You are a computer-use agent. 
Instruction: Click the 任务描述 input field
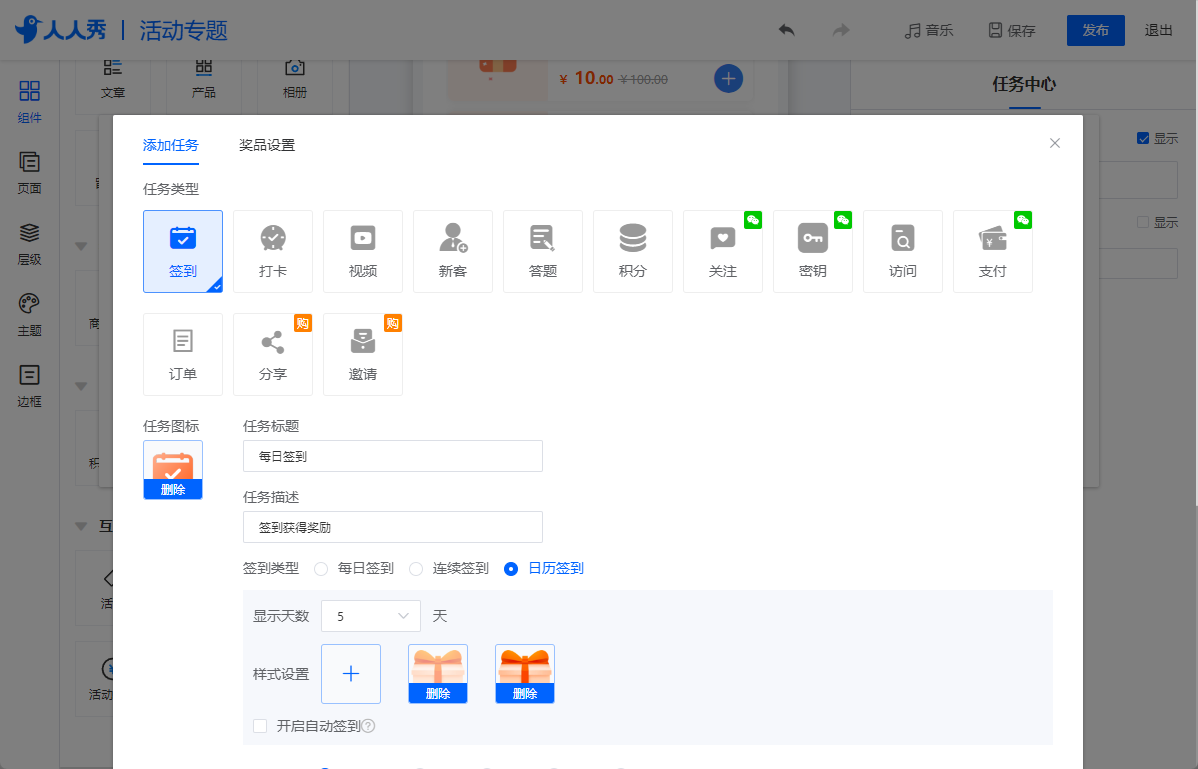click(x=393, y=527)
